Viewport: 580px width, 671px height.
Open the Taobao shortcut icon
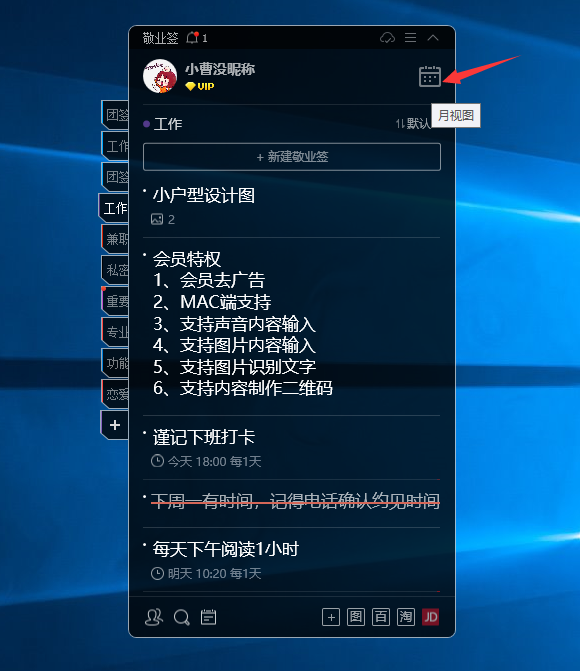point(406,617)
